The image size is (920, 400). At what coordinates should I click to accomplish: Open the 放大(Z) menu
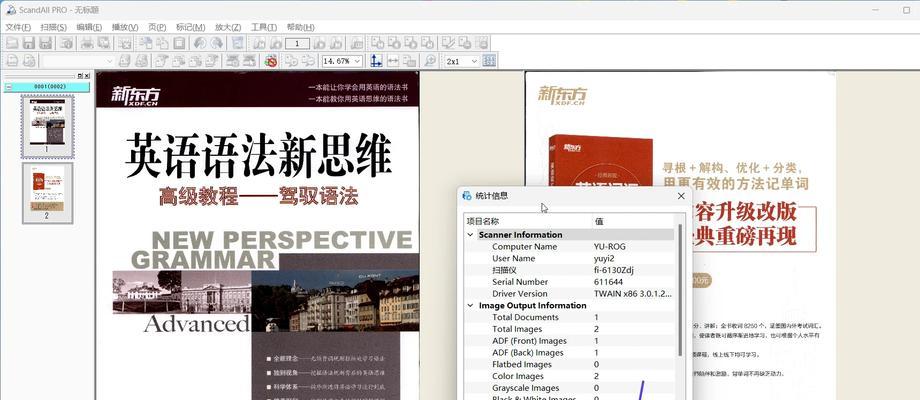pos(228,27)
